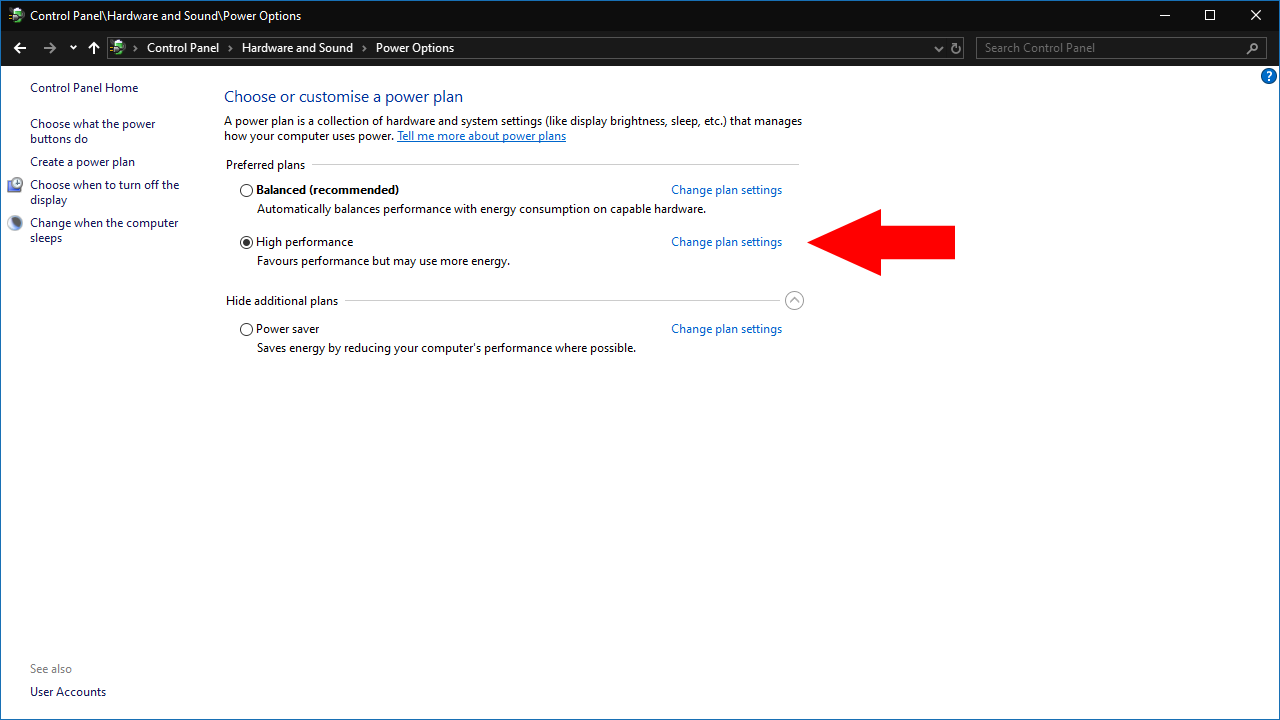Image resolution: width=1280 pixels, height=720 pixels.
Task: Open User Accounts under See also
Action: tap(68, 692)
